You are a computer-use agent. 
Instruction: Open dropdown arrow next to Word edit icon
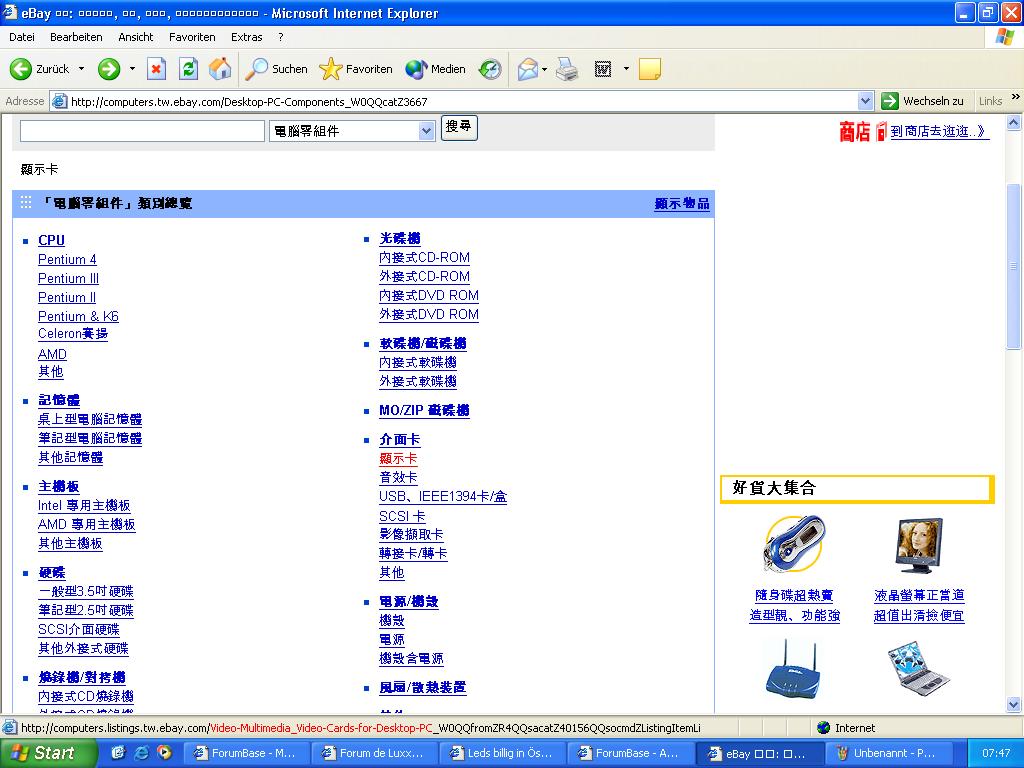point(626,69)
